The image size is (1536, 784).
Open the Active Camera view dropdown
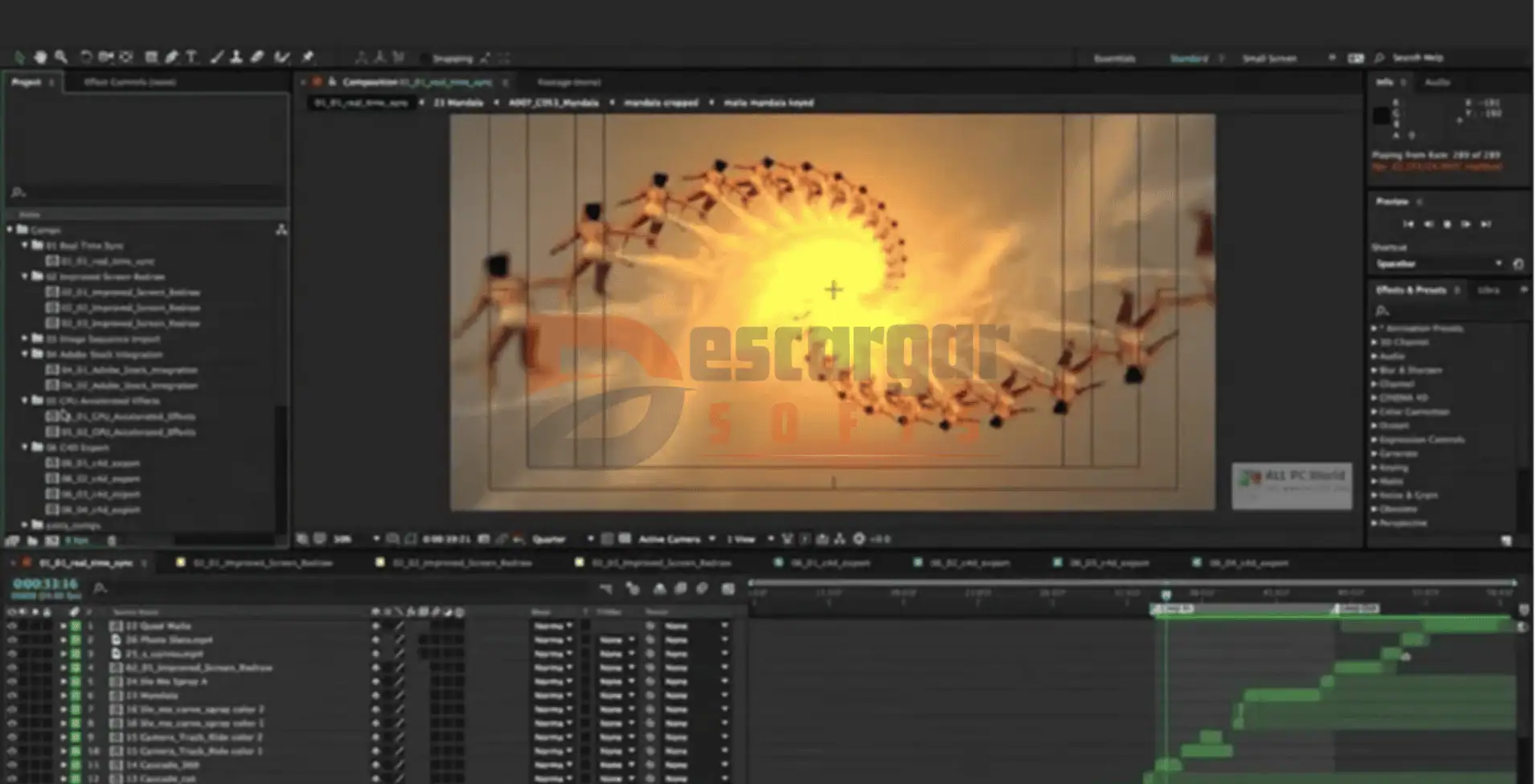pyautogui.click(x=677, y=539)
